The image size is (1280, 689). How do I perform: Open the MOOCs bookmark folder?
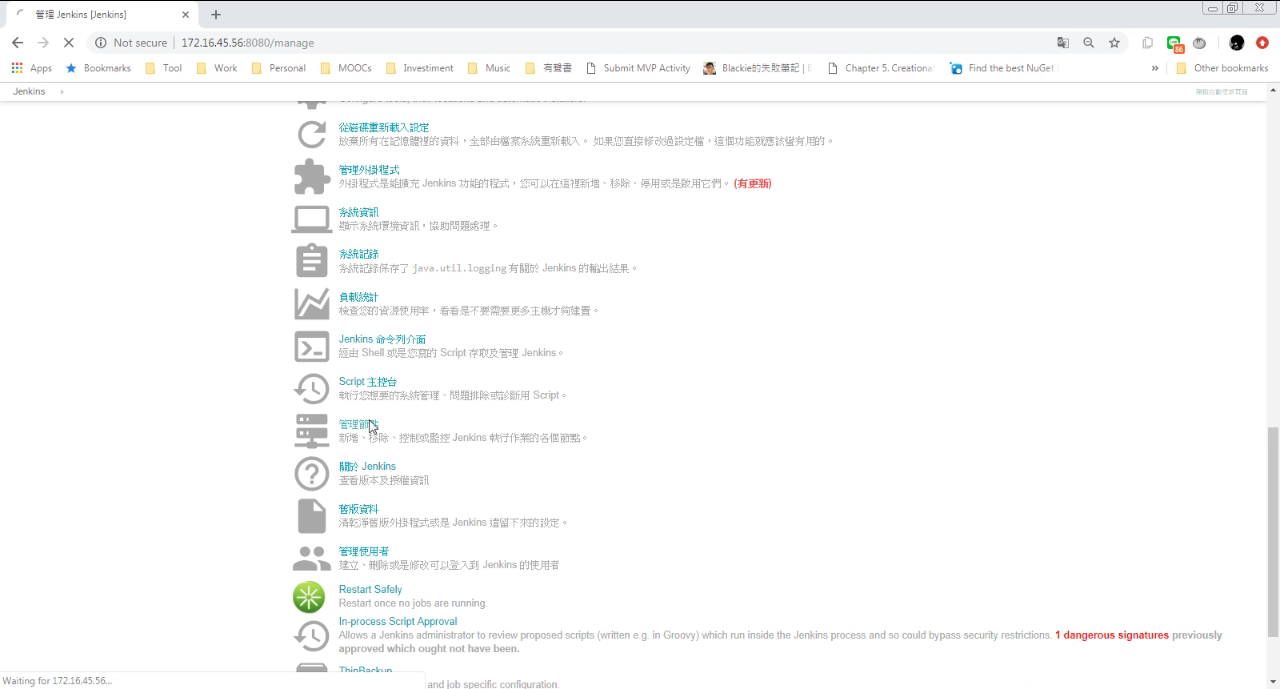(x=346, y=68)
